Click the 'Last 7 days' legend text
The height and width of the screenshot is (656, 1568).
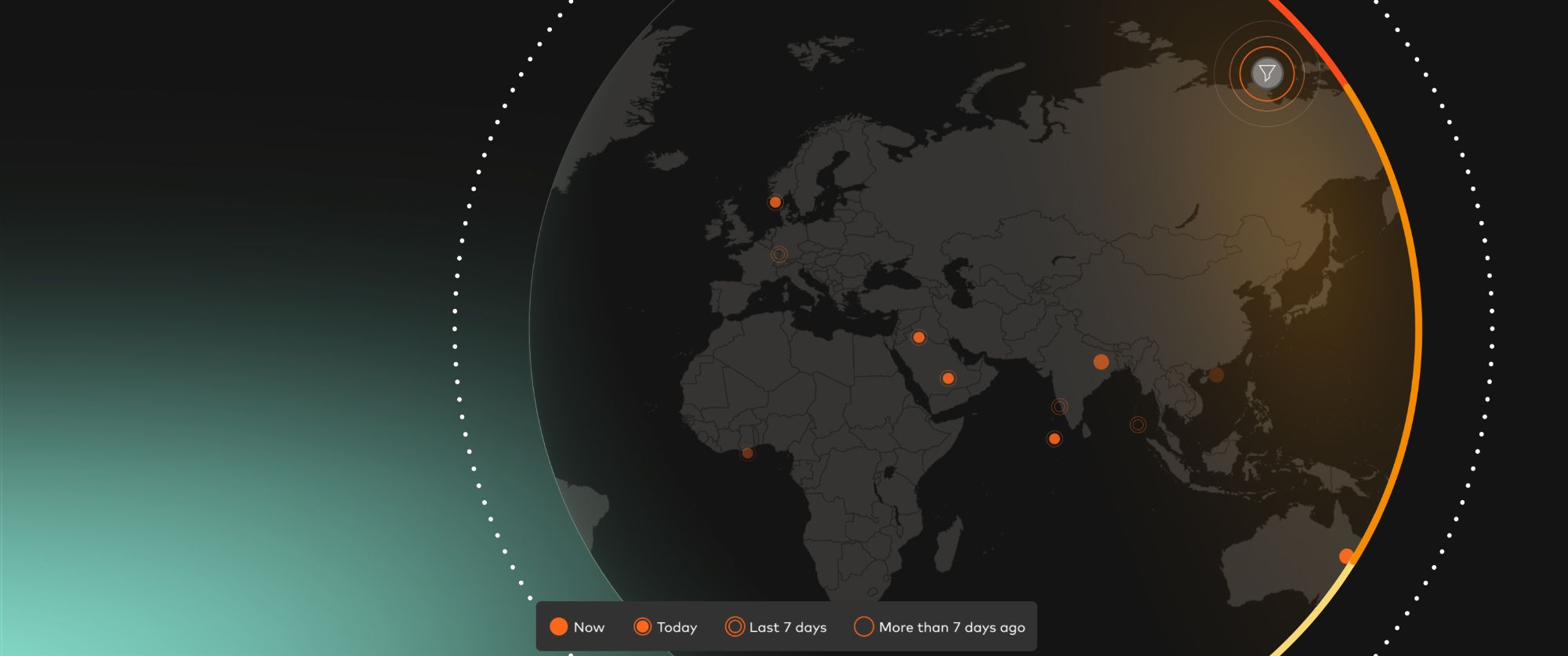pos(787,627)
